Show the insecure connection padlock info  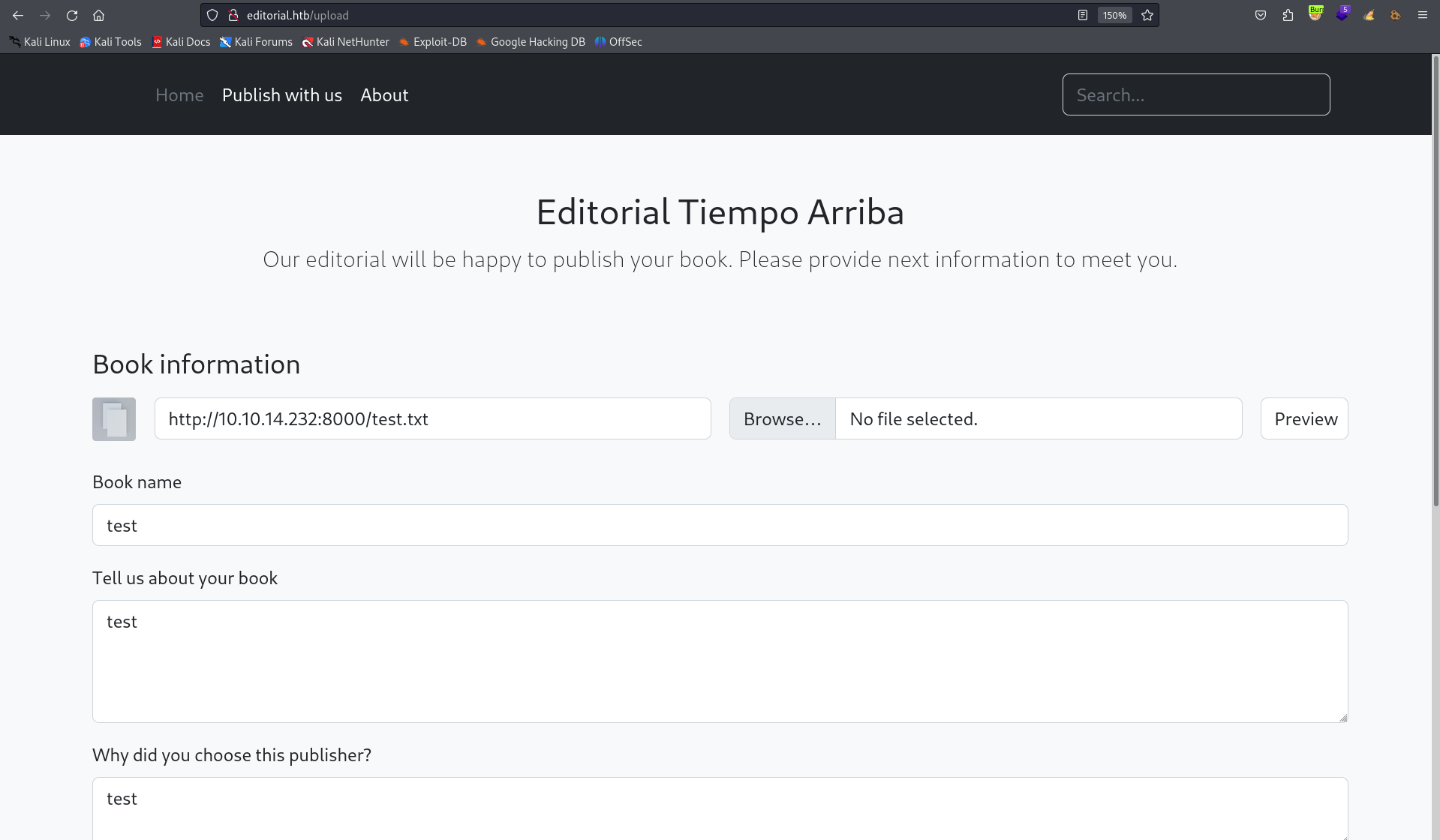tap(233, 15)
